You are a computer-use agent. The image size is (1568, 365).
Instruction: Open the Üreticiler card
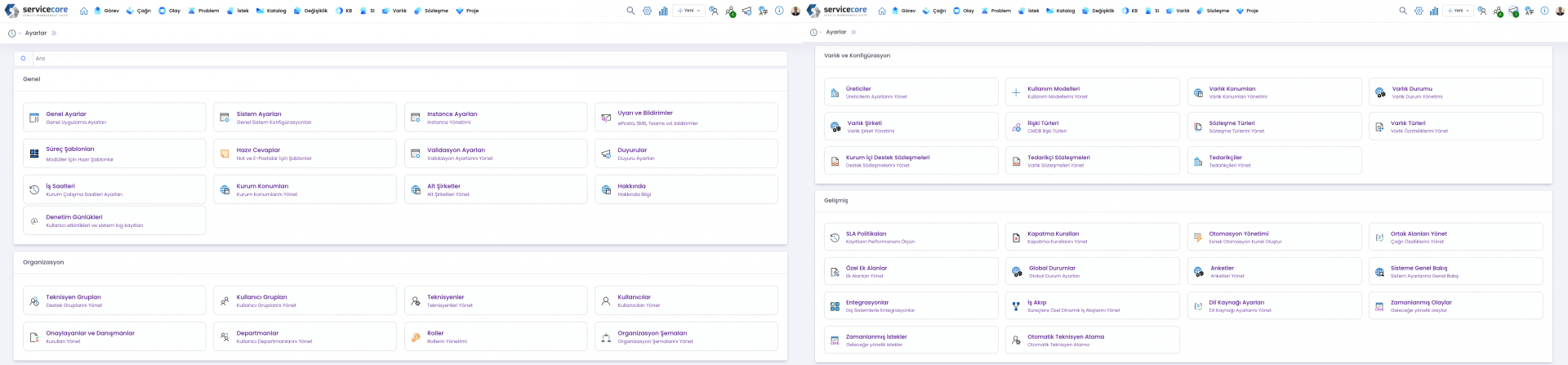(x=910, y=92)
